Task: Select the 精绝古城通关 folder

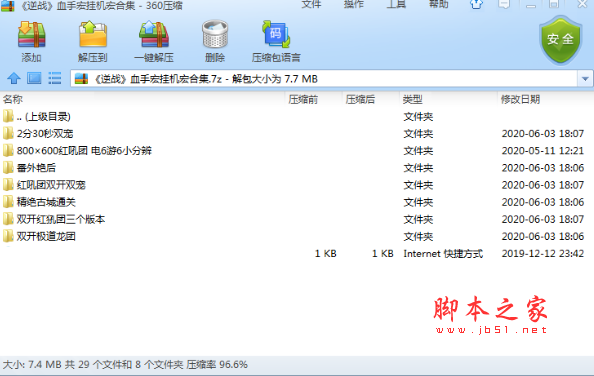Action: [x=297, y=202]
